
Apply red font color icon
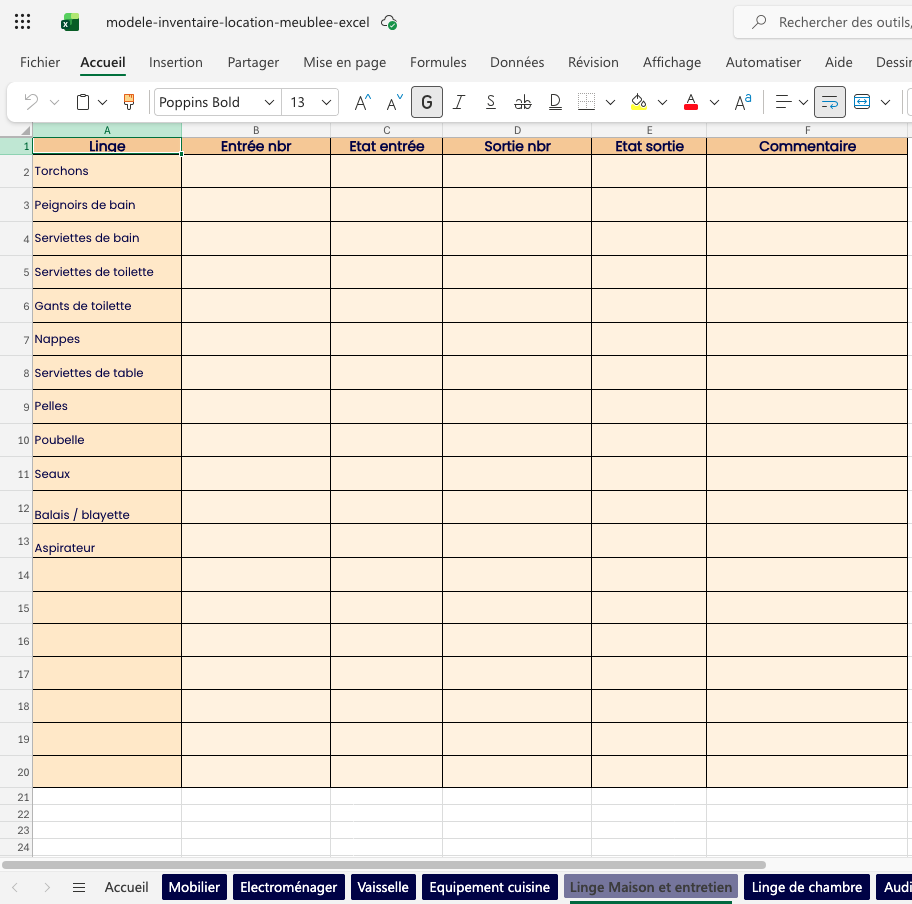(x=691, y=102)
